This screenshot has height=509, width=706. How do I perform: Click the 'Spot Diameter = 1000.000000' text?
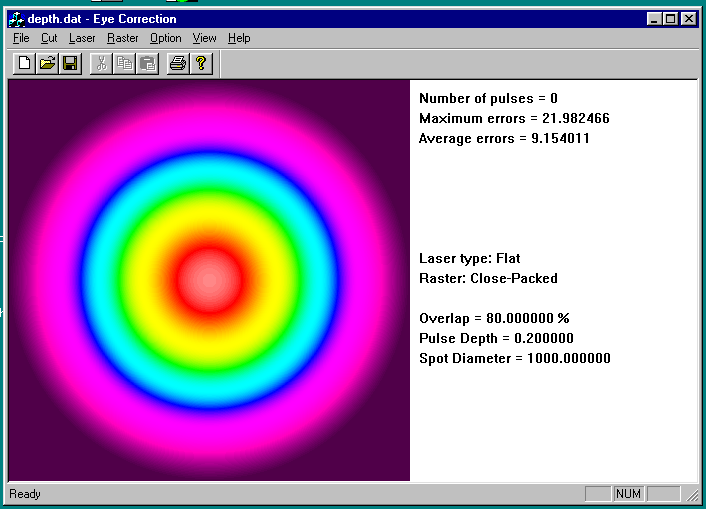pyautogui.click(x=515, y=359)
